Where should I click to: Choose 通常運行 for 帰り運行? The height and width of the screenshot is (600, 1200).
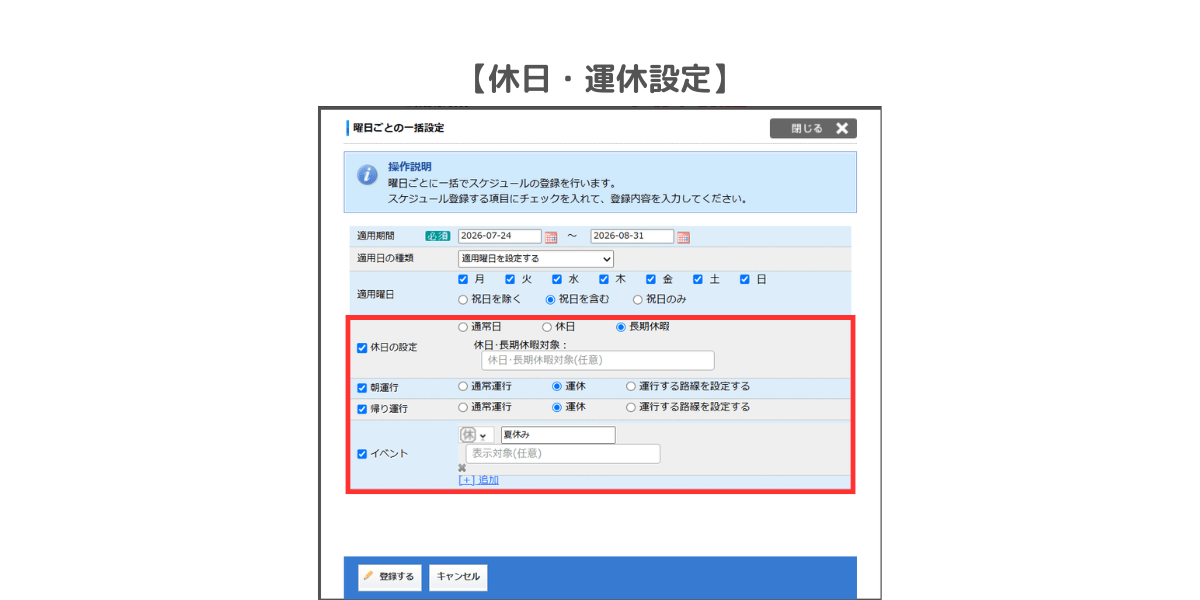(x=463, y=408)
